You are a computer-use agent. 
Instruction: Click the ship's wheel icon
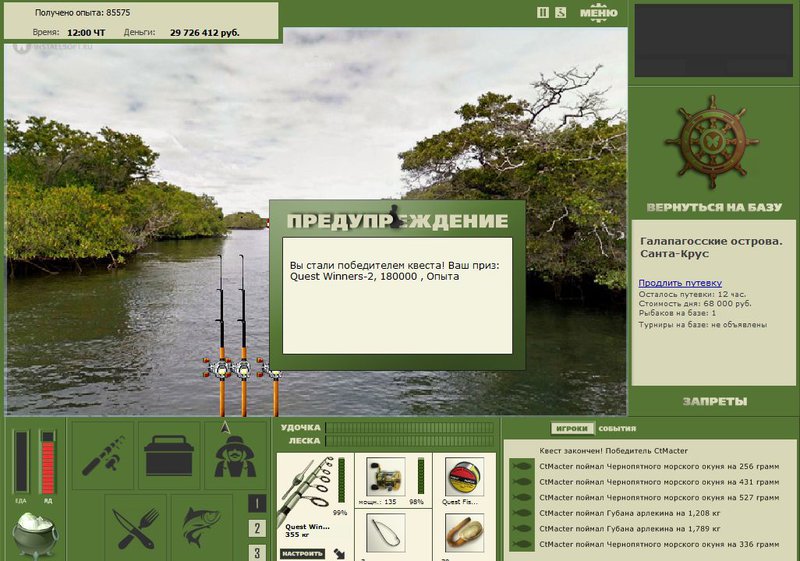tap(711, 142)
